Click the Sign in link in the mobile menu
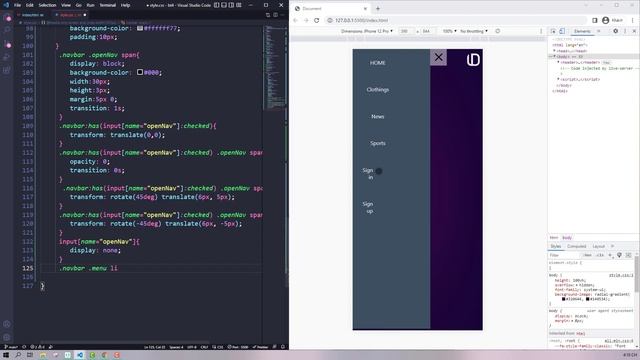Image resolution: width=640 pixels, height=360 pixels. [368, 174]
